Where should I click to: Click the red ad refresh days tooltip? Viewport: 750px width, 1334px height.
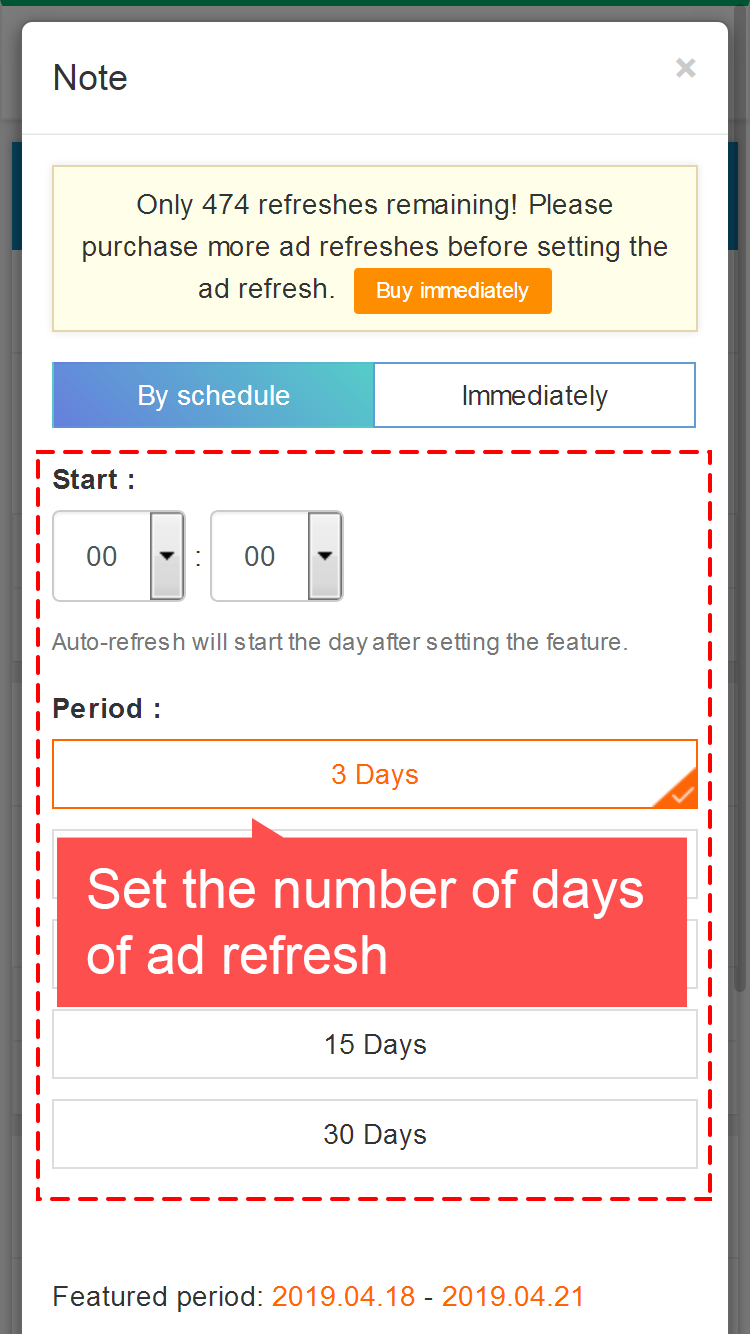click(x=371, y=921)
